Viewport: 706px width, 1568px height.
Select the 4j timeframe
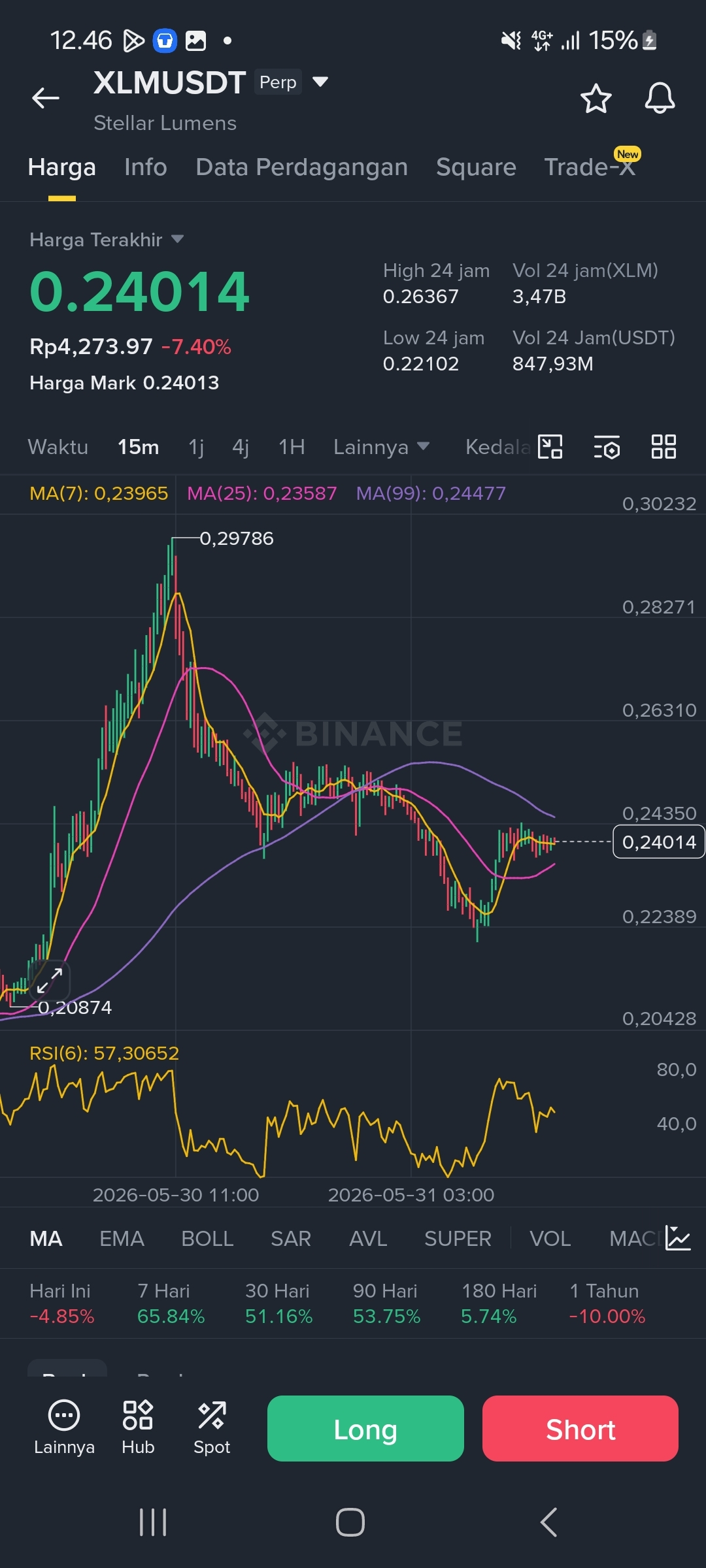pos(241,447)
